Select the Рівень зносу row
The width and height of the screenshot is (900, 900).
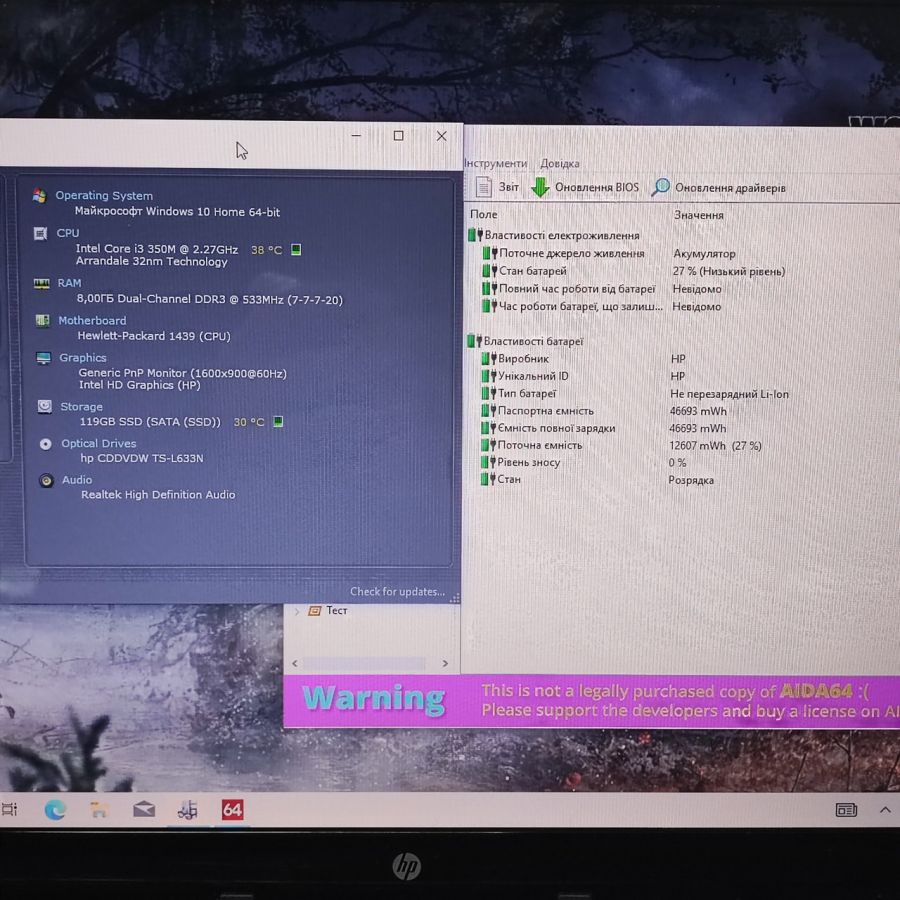(583, 463)
